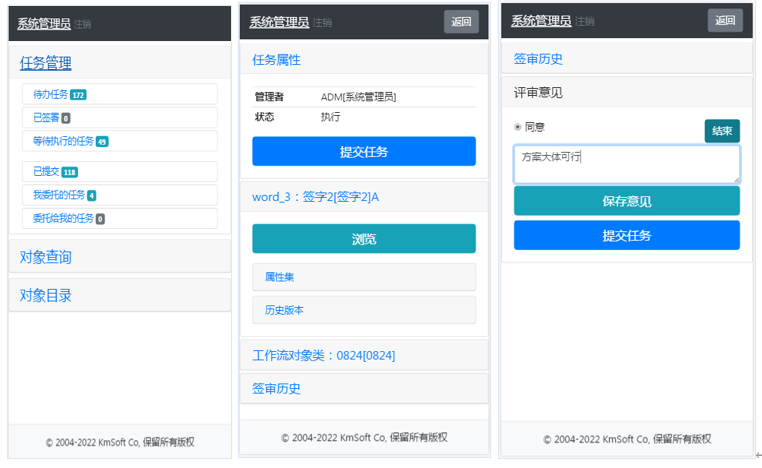
Task: Expand the 对象查询 section
Action: [46, 257]
